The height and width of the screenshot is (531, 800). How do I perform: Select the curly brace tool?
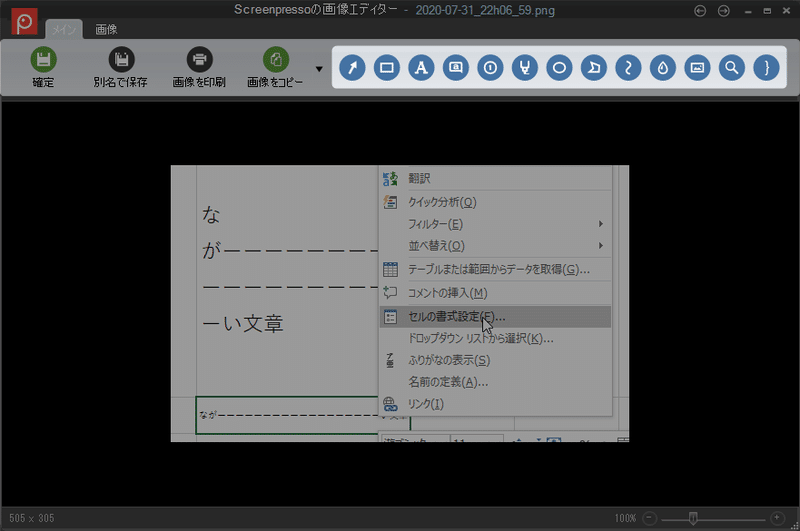point(766,67)
